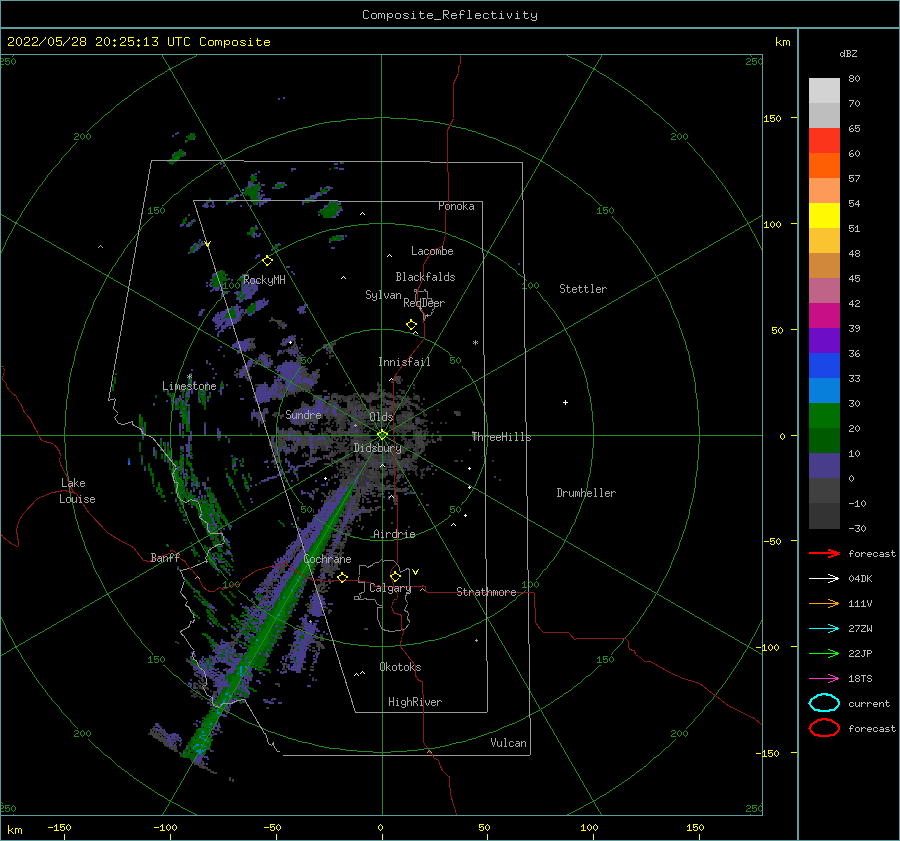Click the 04DK legend label
The width and height of the screenshot is (900, 841).
pos(860,579)
